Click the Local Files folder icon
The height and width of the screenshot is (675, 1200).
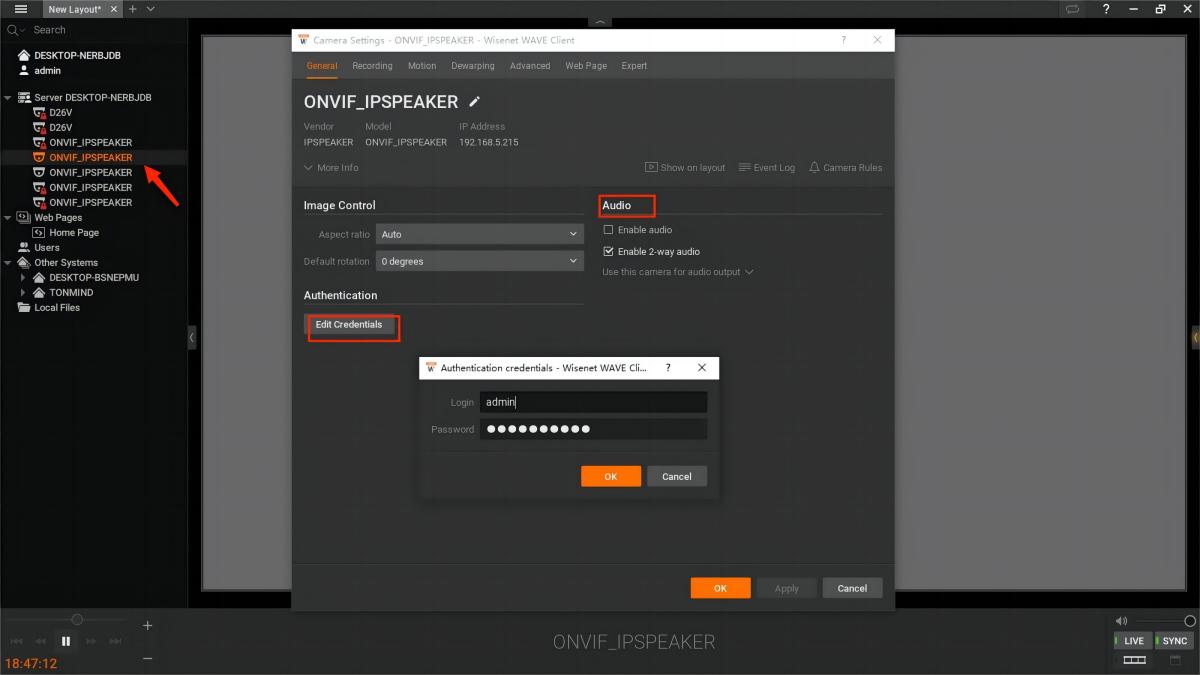24,308
